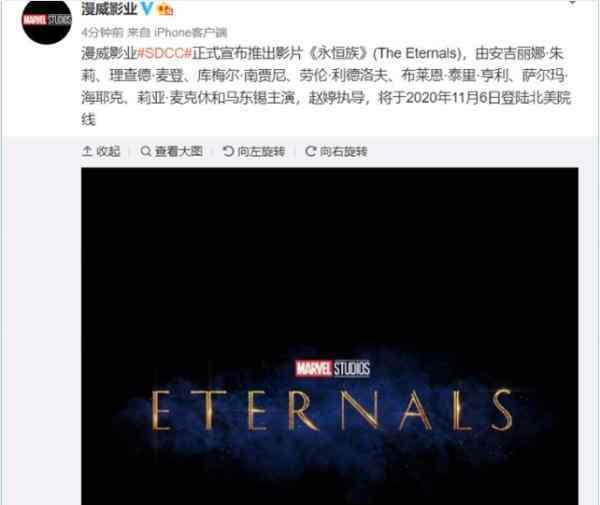
Task: Click the 4分钟前 timestamp
Action: coord(102,33)
